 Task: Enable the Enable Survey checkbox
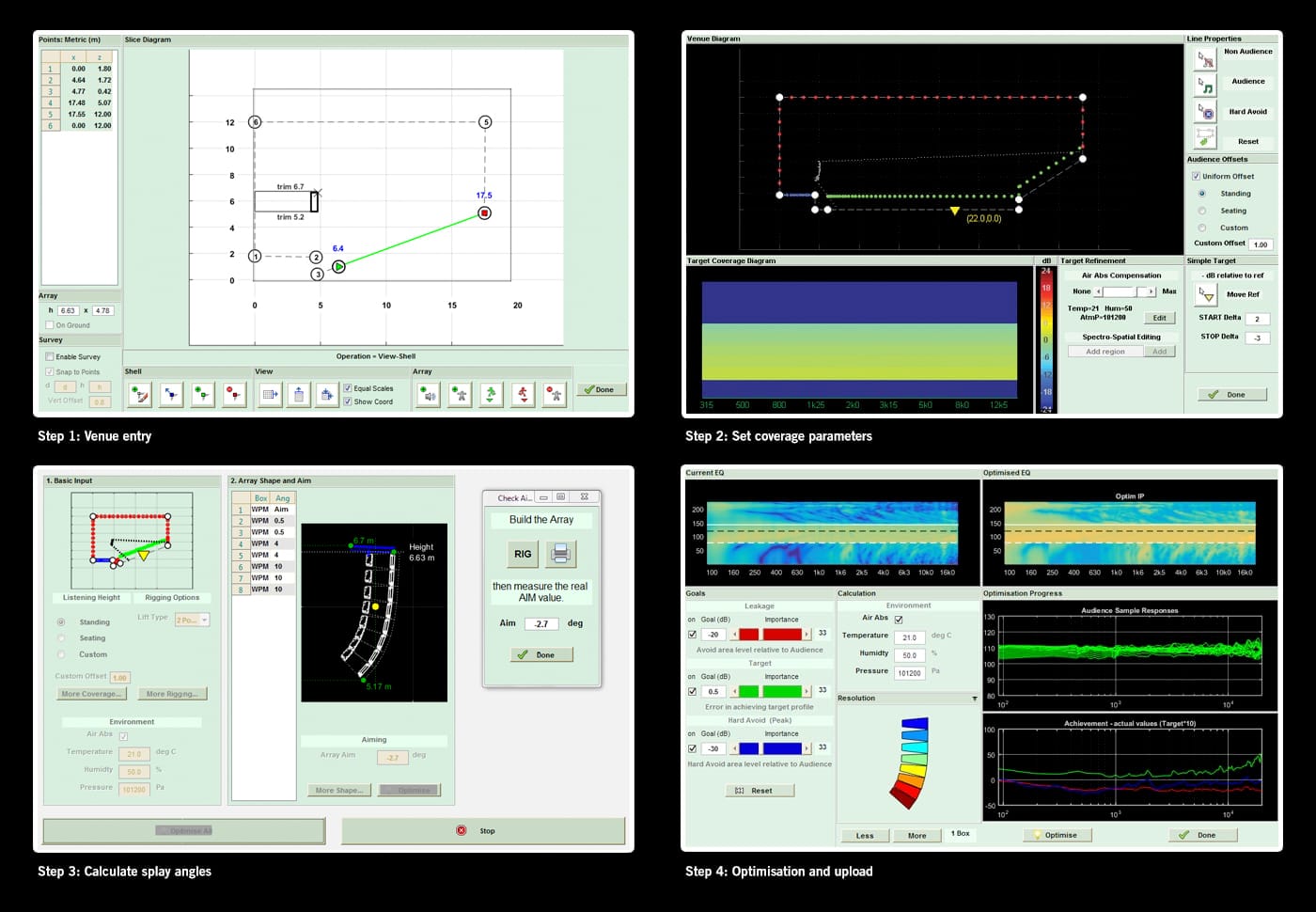click(x=50, y=357)
